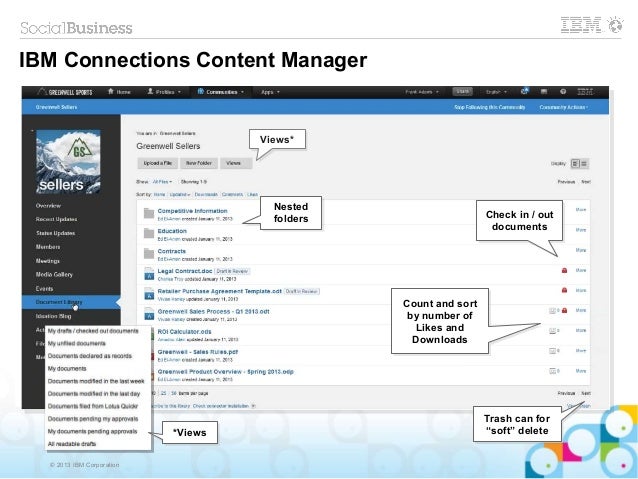This screenshot has width=638, height=479.
Task: Click red lock icon on Retailer Purchase Agreement row
Action: pos(564,290)
